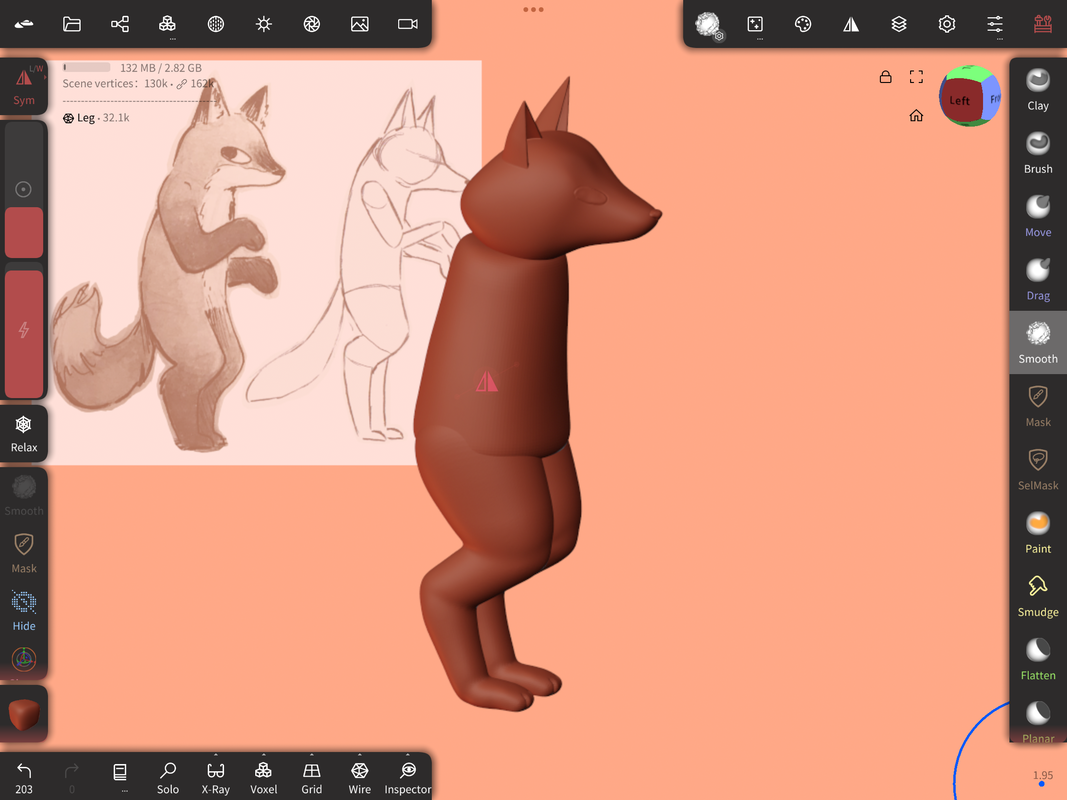
Task: Click the Relax button
Action: pos(24,433)
